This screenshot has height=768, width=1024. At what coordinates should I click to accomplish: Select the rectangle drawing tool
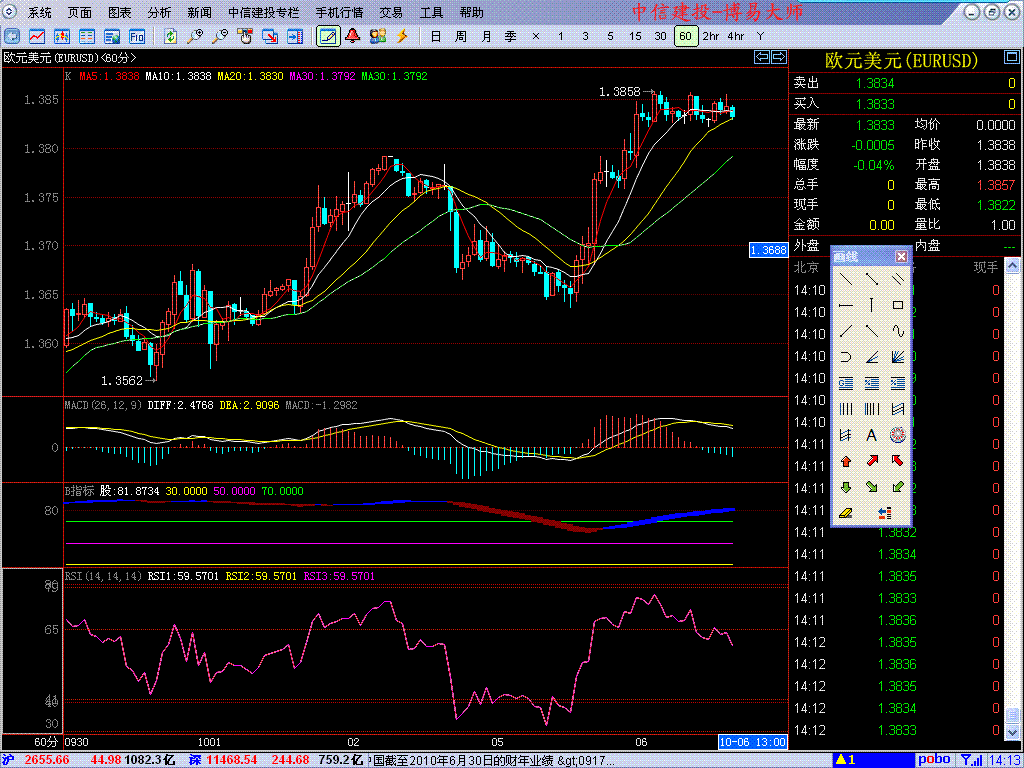click(x=897, y=305)
